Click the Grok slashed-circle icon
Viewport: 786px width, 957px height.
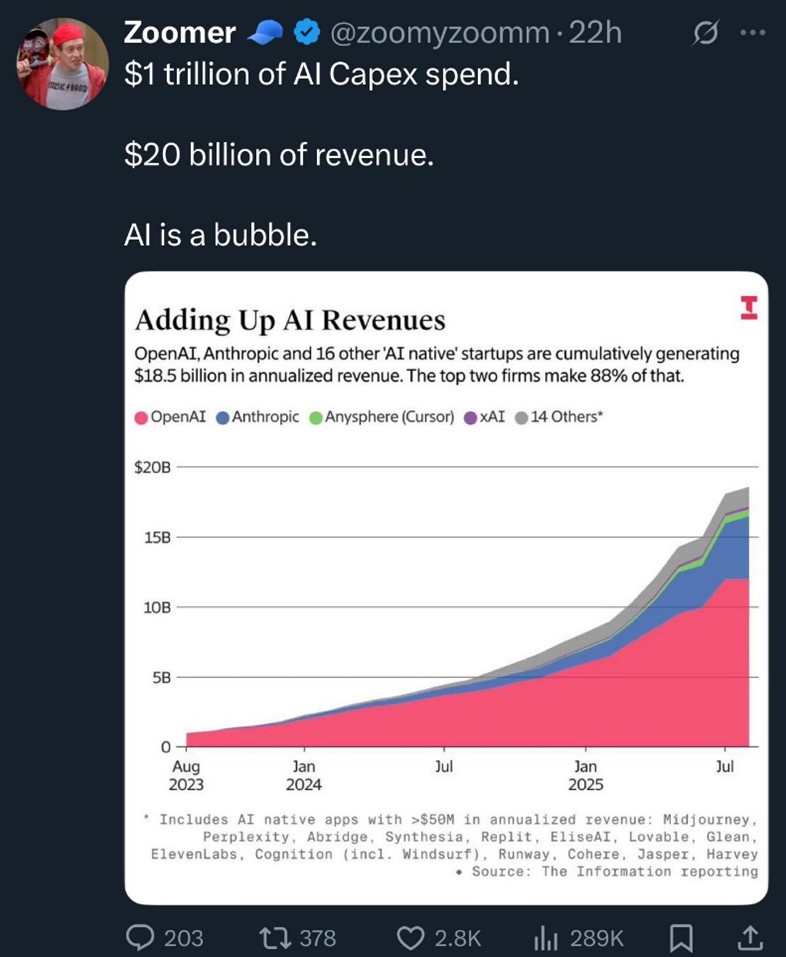pyautogui.click(x=703, y=34)
